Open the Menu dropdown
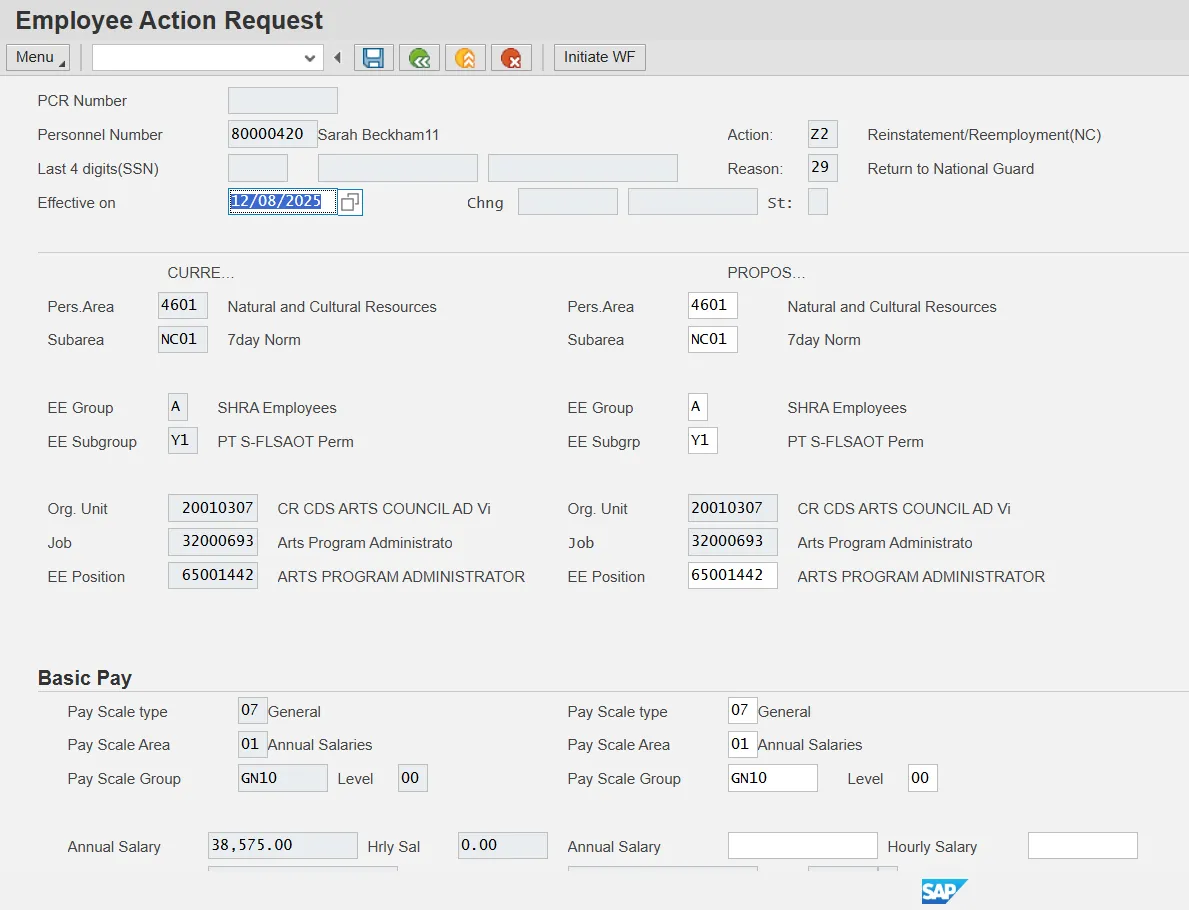1189x910 pixels. pyautogui.click(x=38, y=57)
